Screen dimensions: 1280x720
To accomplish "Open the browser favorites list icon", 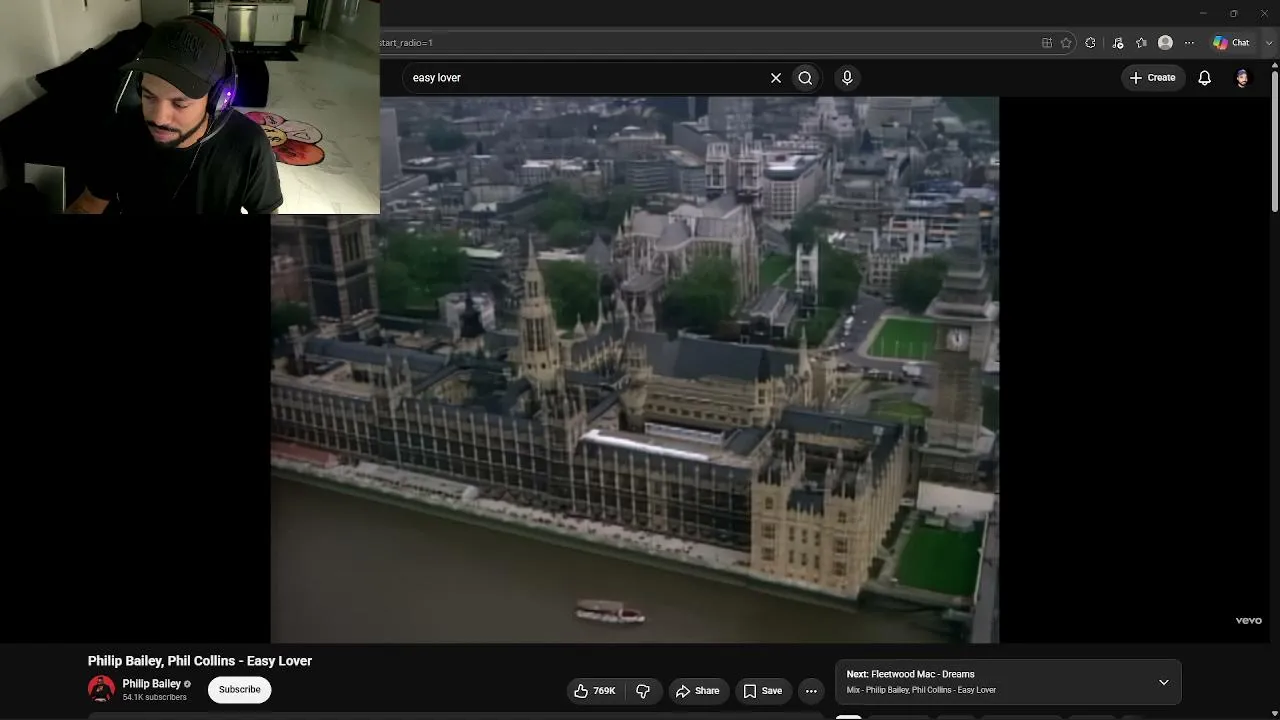I will [x=1141, y=43].
